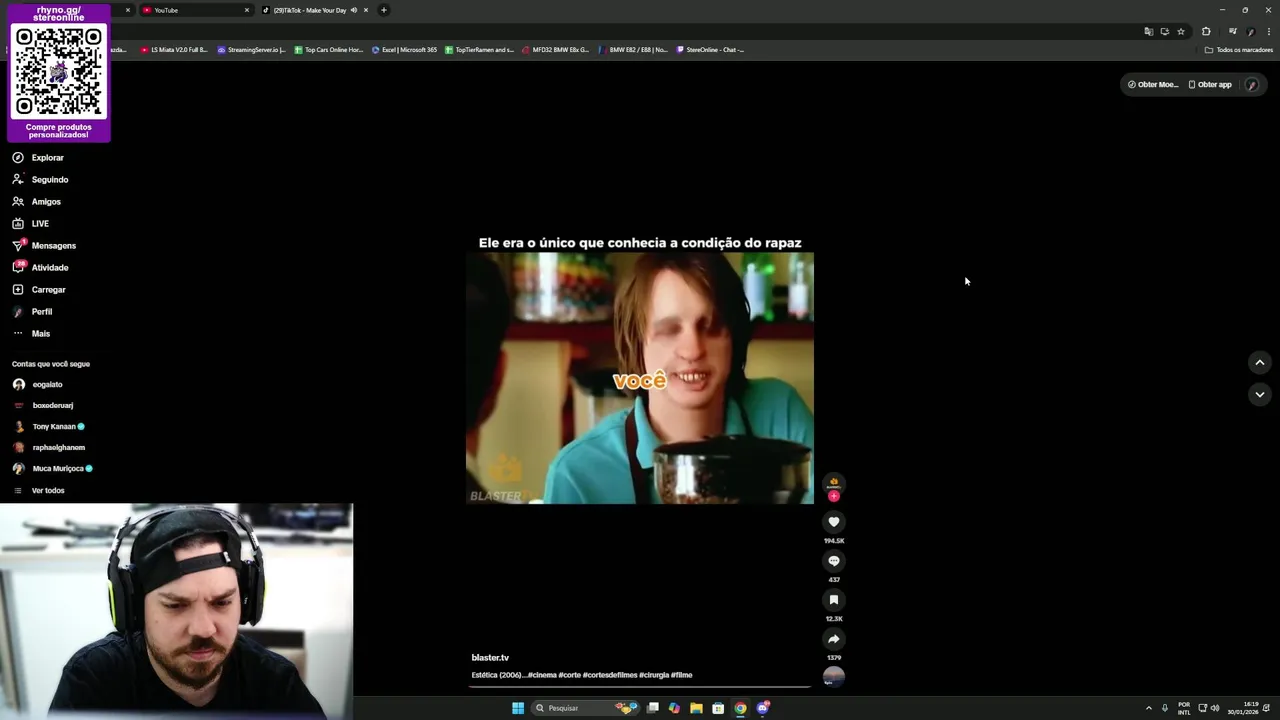Select the TikTok - Make Your Day tab
Screen dimensions: 1280x720
click(x=310, y=10)
